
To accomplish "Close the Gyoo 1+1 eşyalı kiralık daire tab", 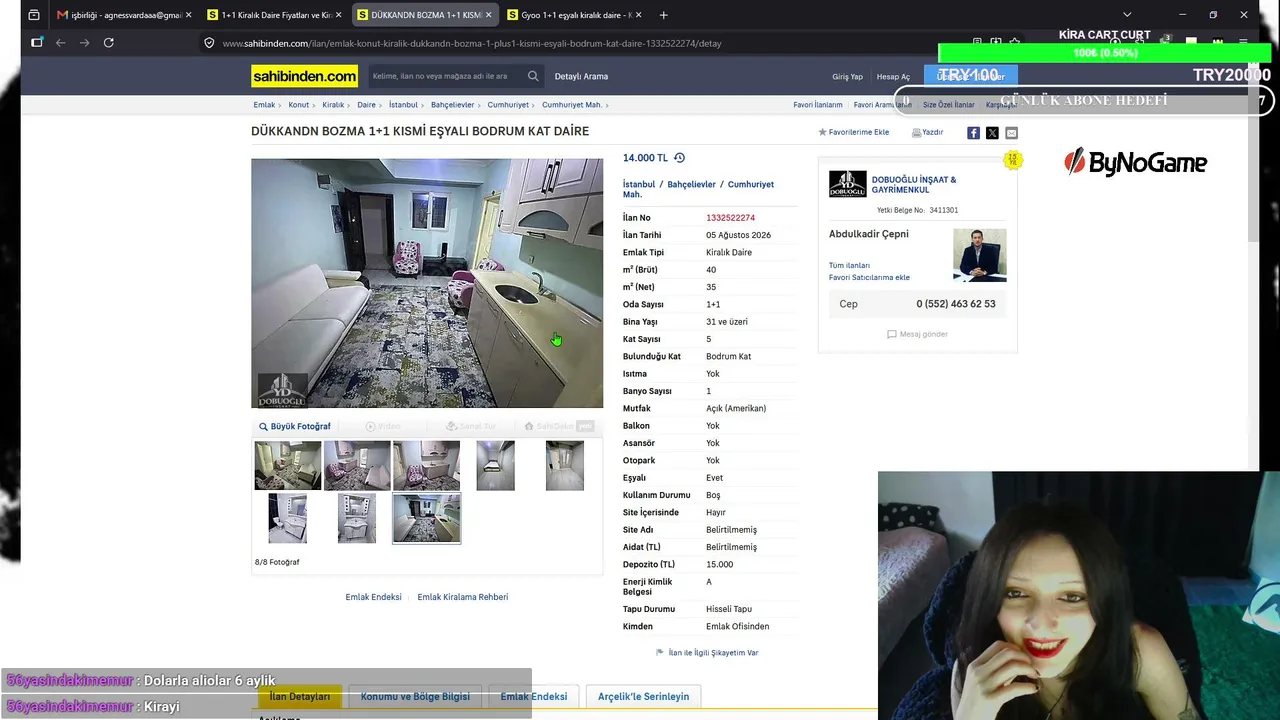I will pos(638,15).
